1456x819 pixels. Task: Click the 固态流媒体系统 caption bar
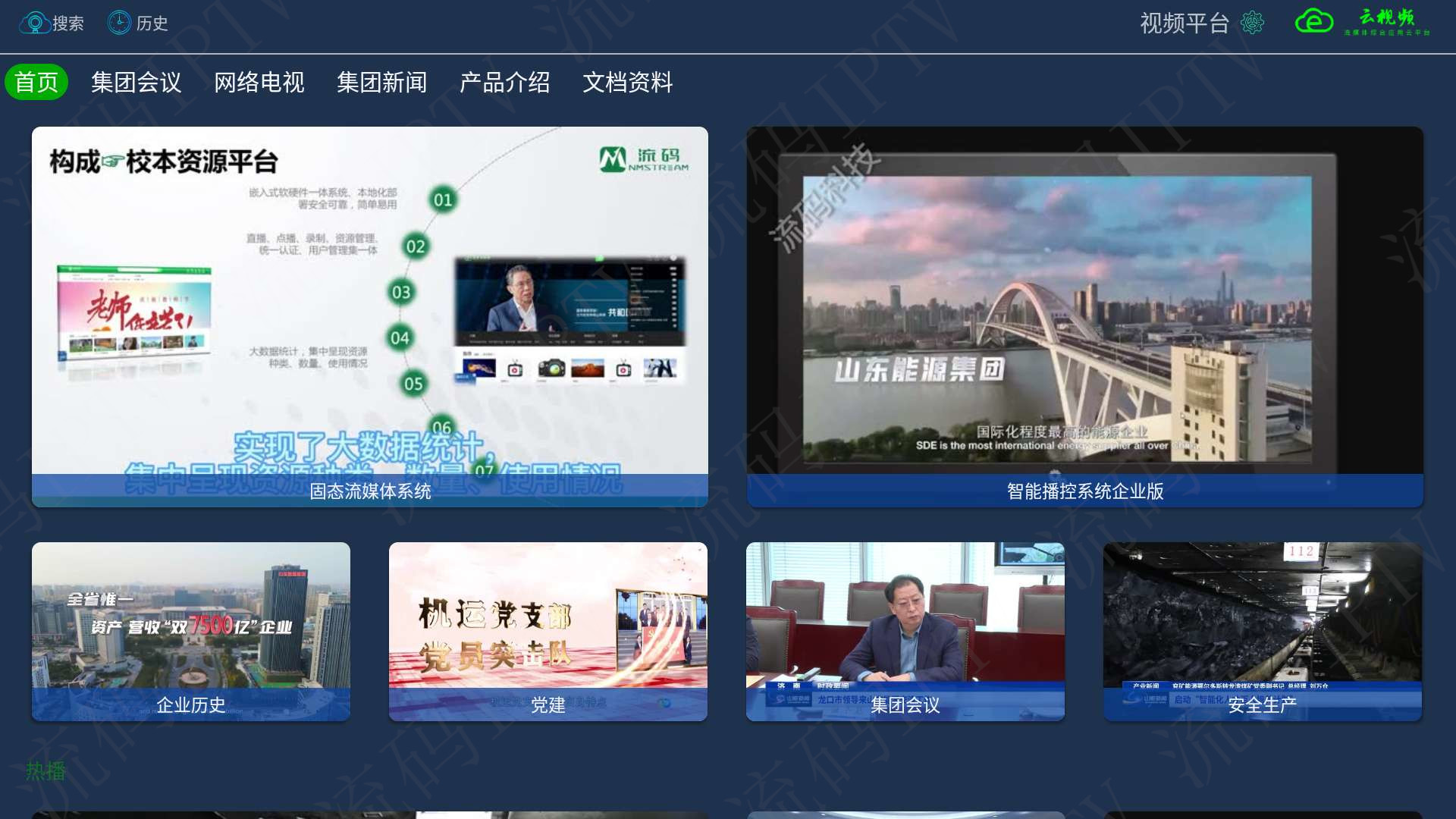click(370, 491)
